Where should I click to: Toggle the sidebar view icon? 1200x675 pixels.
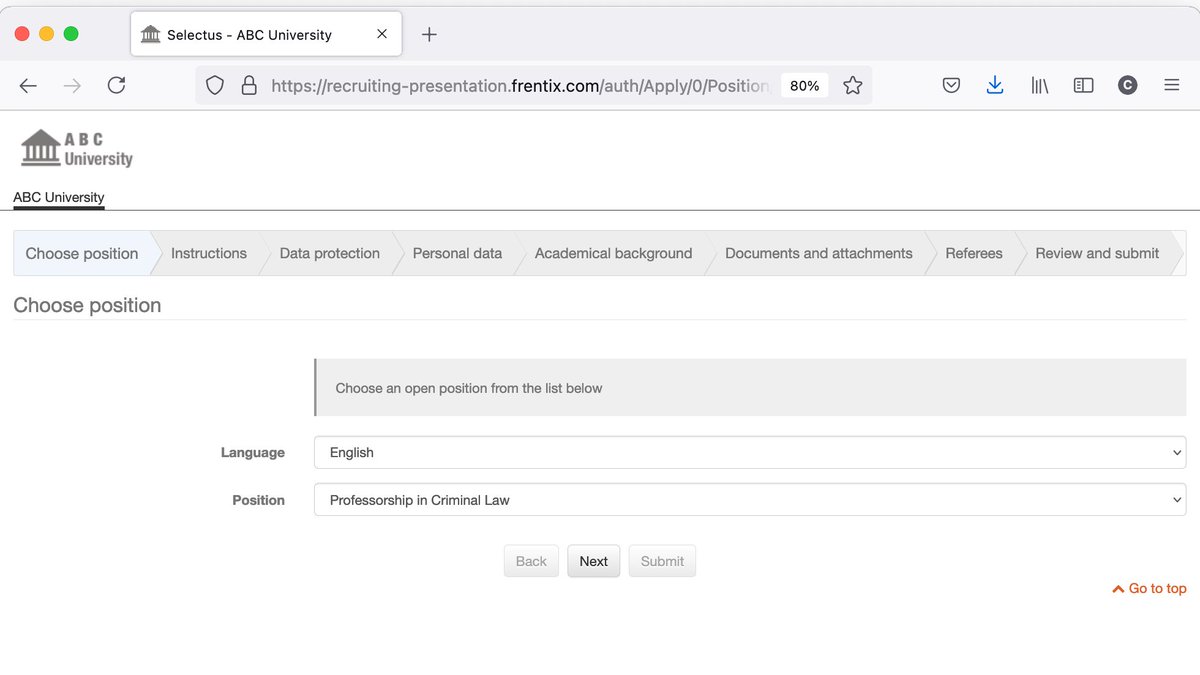pyautogui.click(x=1083, y=86)
